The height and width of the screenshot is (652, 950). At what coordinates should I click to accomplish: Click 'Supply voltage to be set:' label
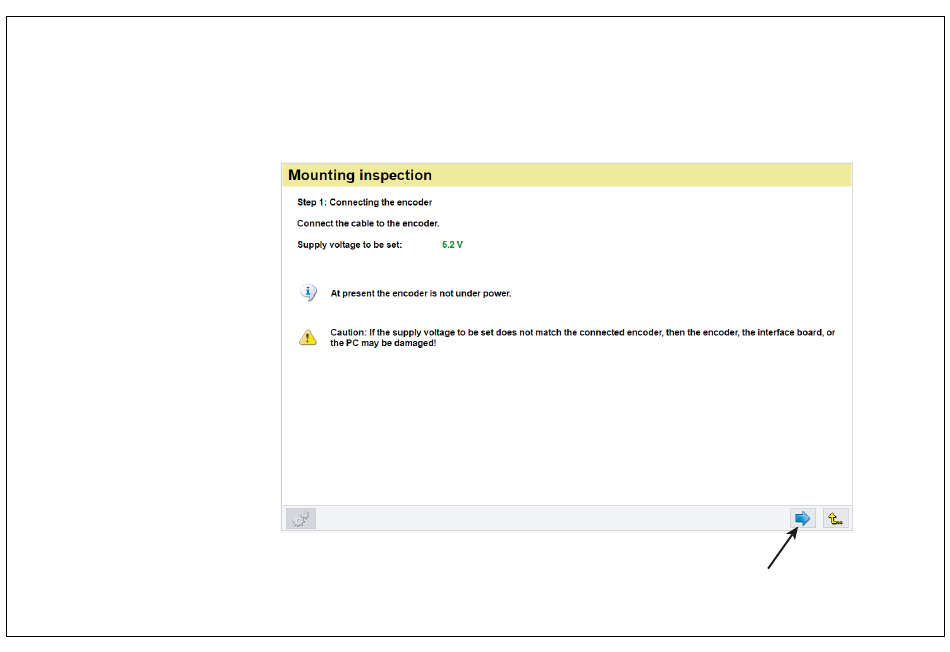(350, 245)
